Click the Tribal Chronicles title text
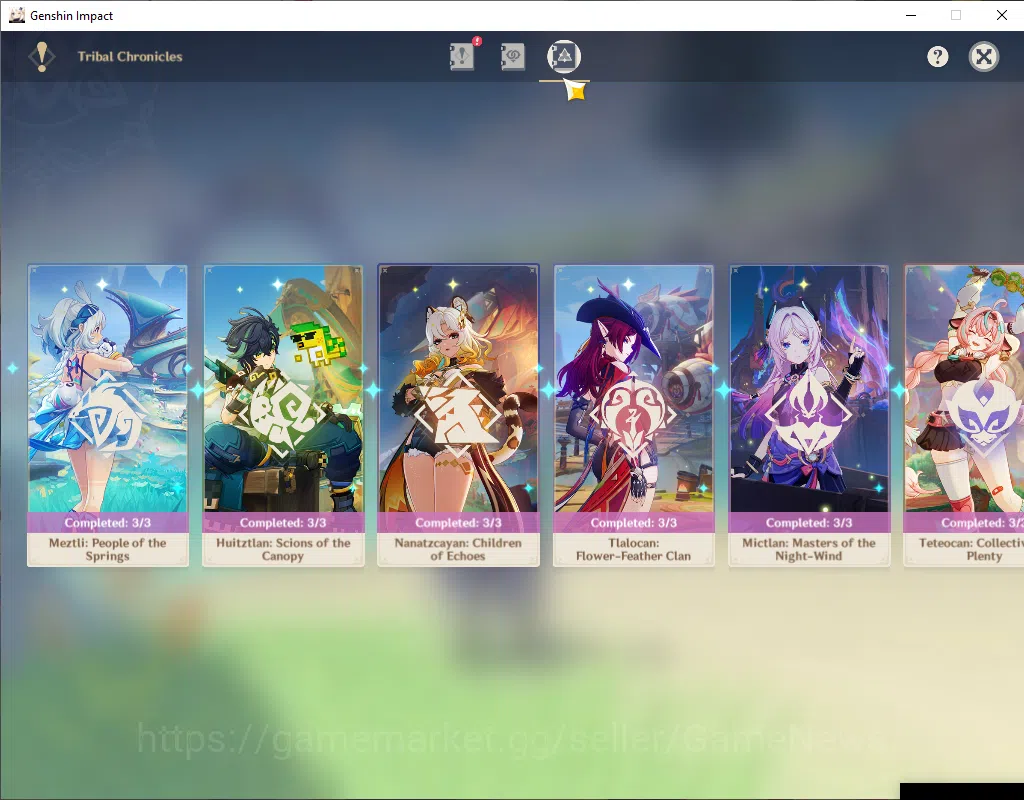This screenshot has width=1024, height=800. (130, 57)
